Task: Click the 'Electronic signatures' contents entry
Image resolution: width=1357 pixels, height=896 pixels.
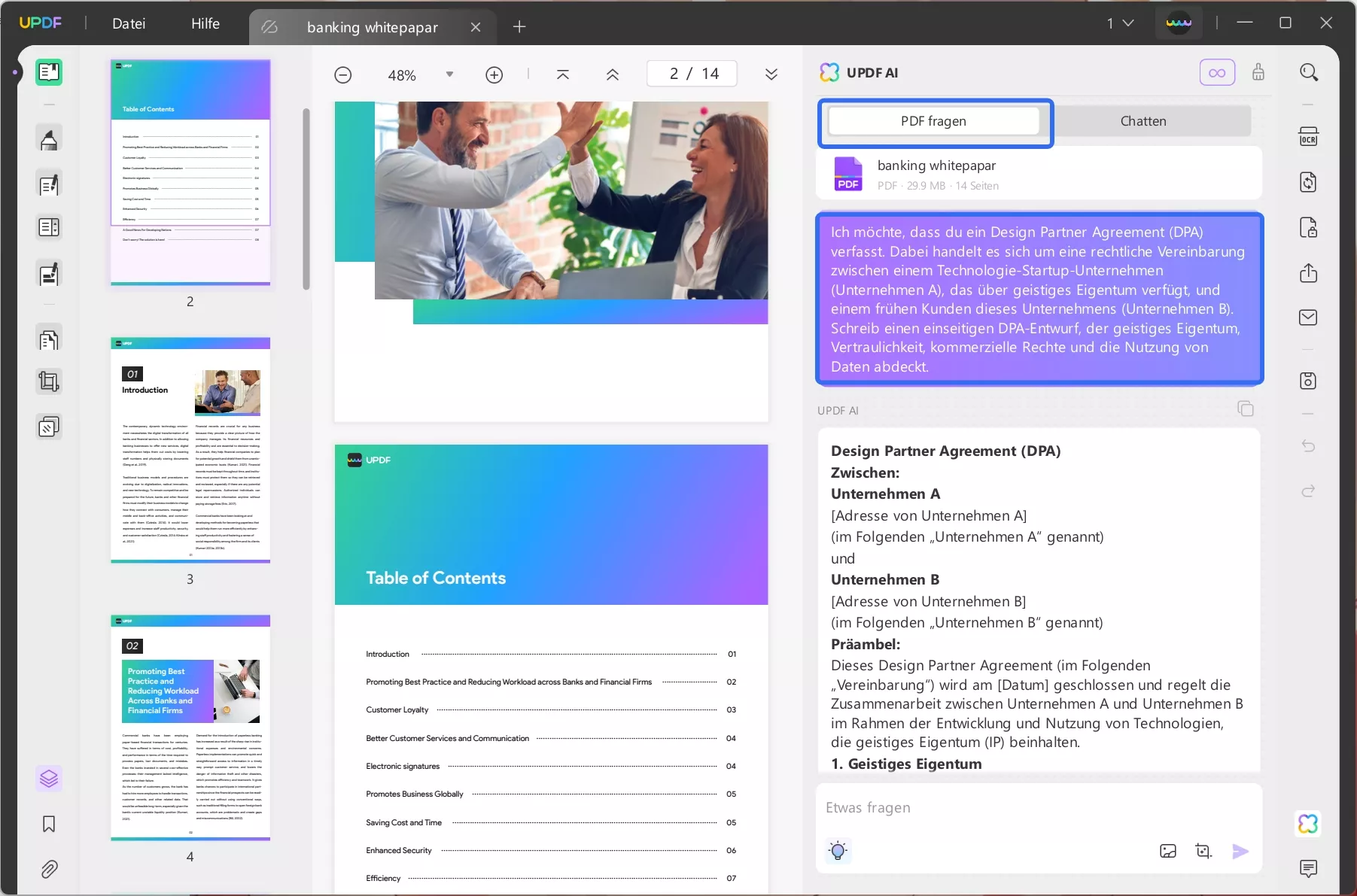Action: (x=551, y=766)
